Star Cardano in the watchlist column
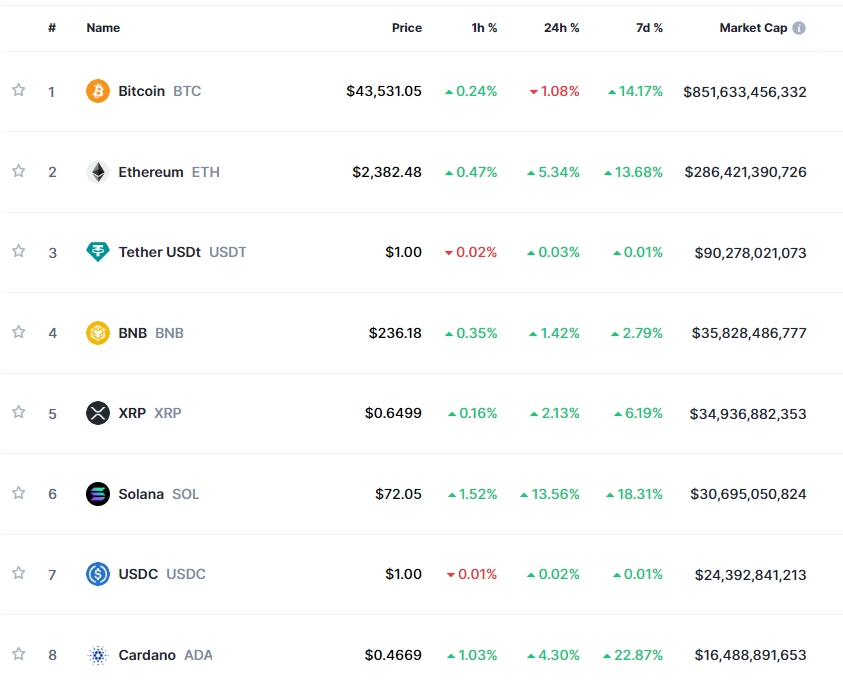843x694 pixels. [x=18, y=655]
